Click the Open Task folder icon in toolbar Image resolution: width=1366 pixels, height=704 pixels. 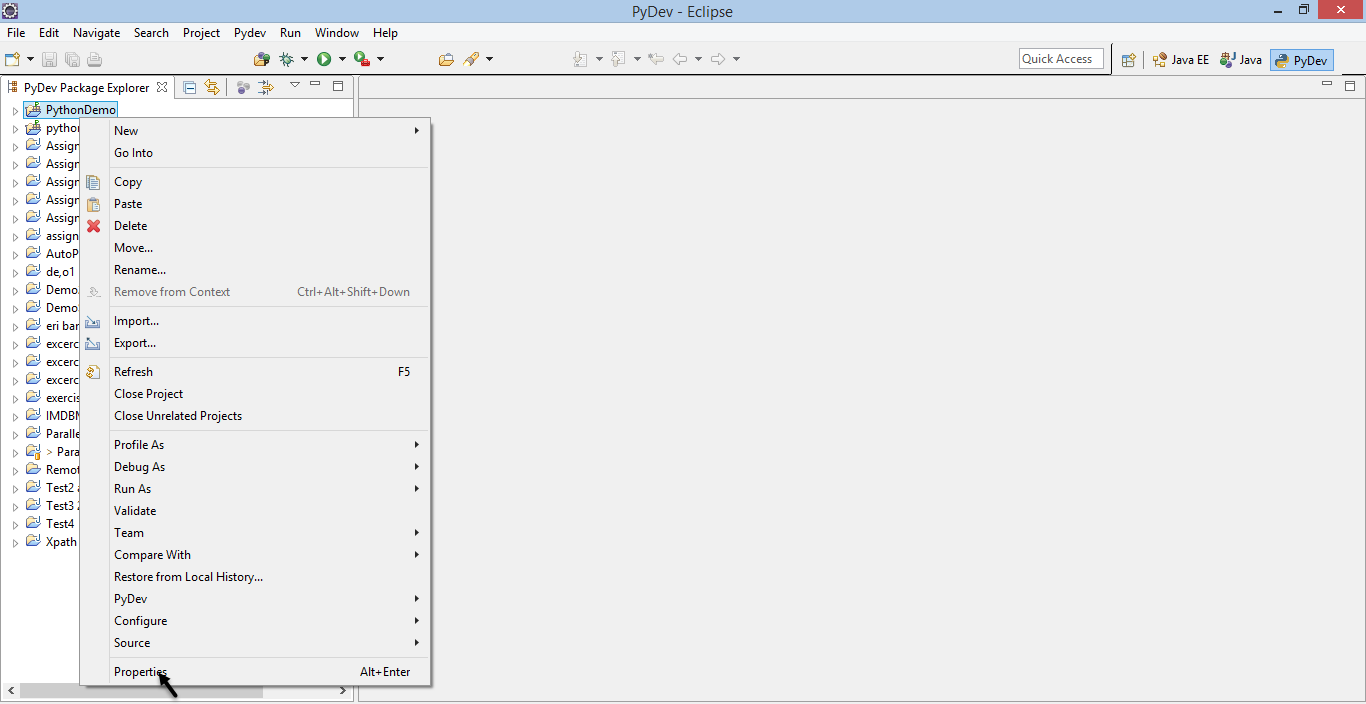coord(446,60)
